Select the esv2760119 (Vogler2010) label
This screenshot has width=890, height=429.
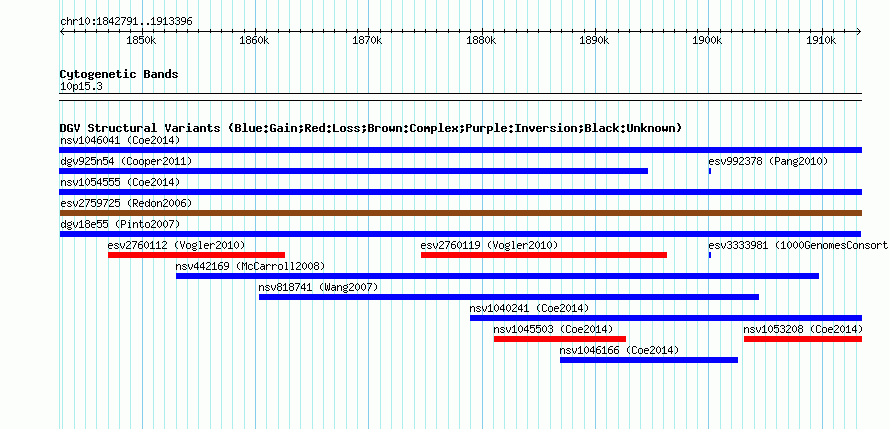pos(489,245)
